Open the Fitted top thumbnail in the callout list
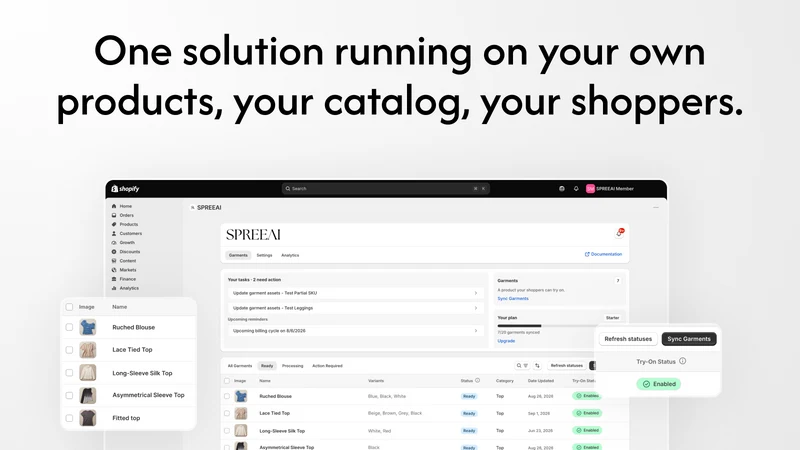The image size is (800, 450). 88,418
